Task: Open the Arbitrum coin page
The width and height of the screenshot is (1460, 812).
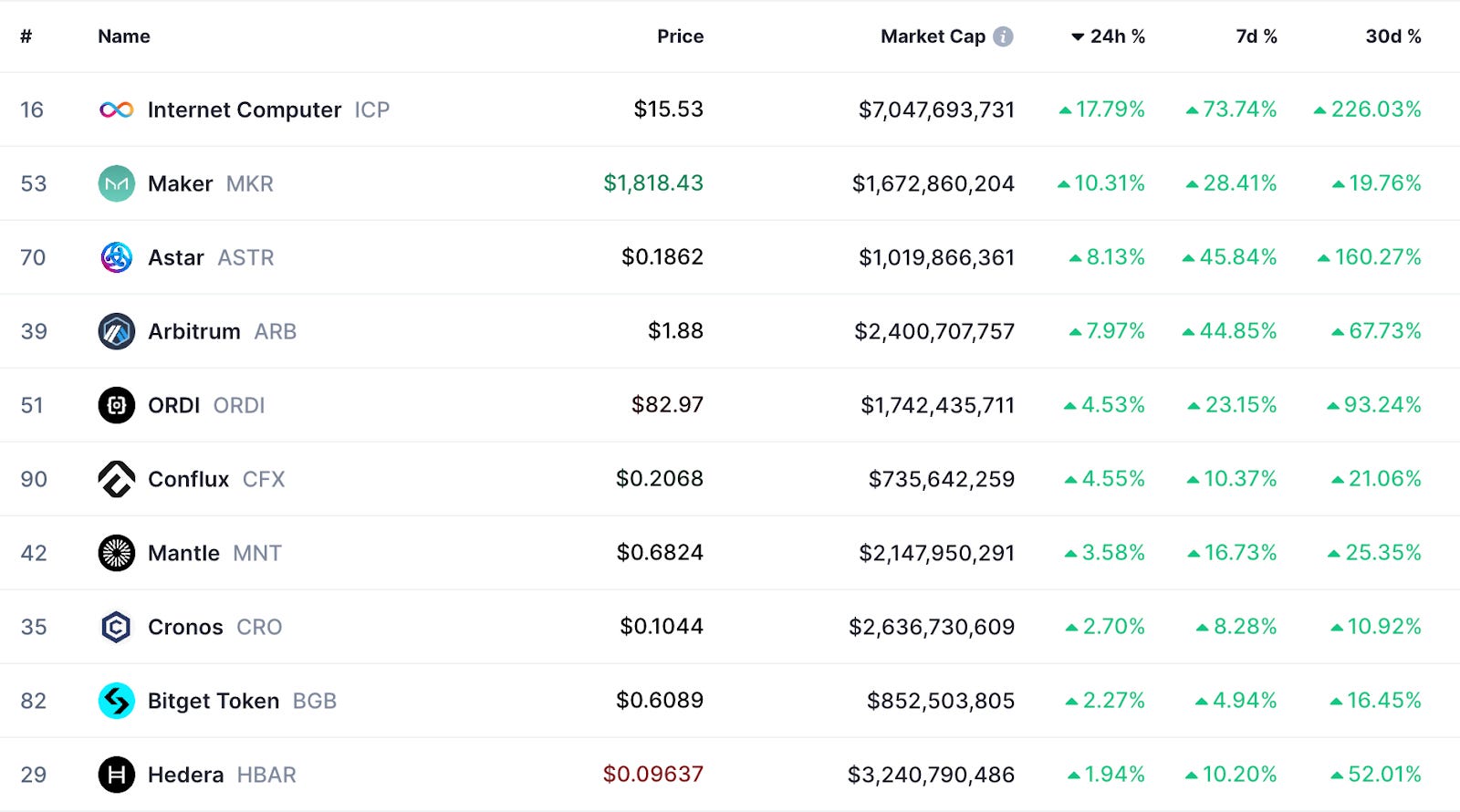Action: click(x=194, y=331)
